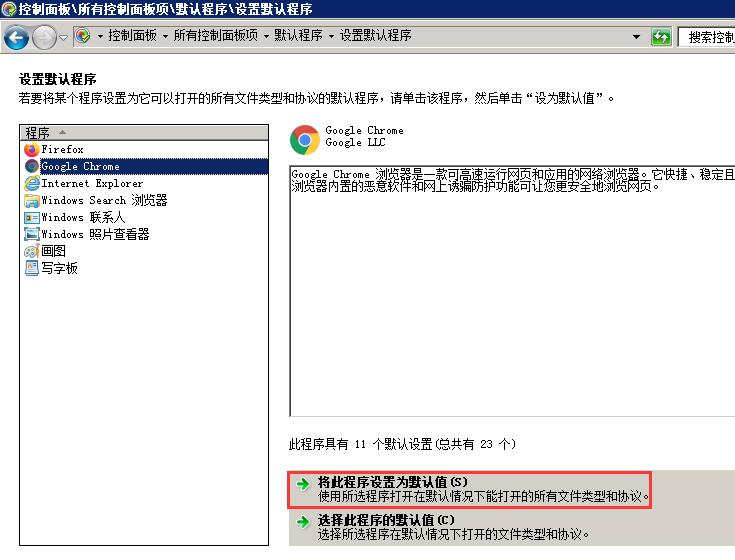Image resolution: width=735 pixels, height=560 pixels.
Task: Select Firefox text in program list
Action: coord(62,149)
